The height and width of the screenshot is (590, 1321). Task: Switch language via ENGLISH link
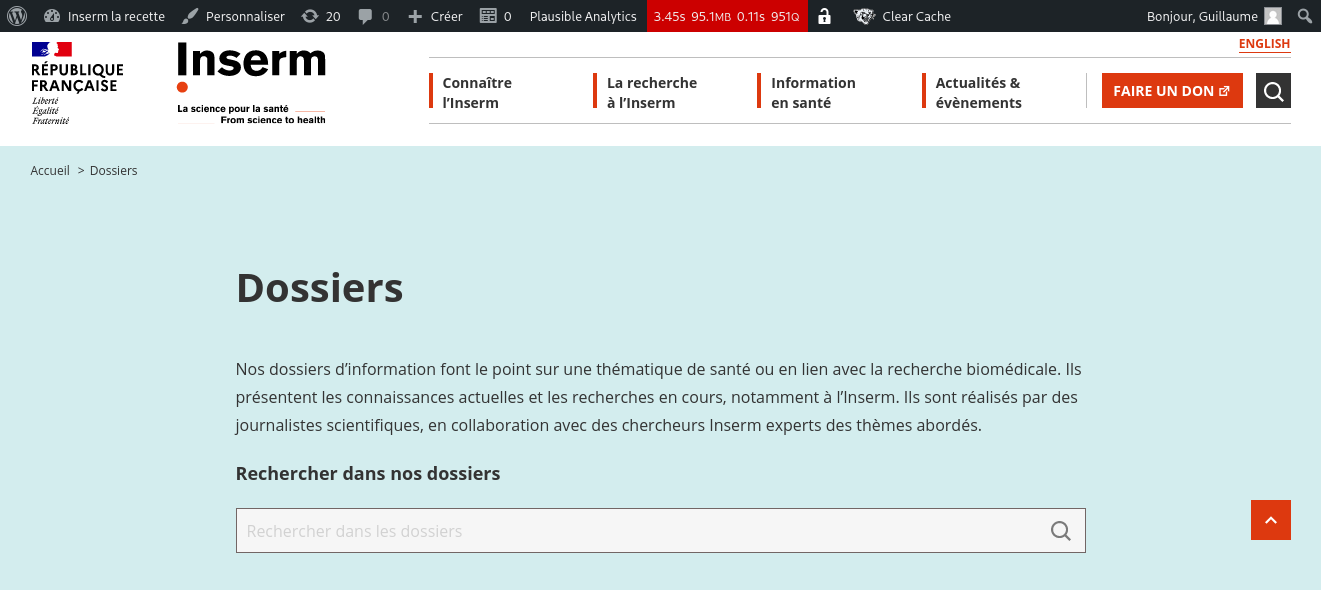pyautogui.click(x=1264, y=44)
